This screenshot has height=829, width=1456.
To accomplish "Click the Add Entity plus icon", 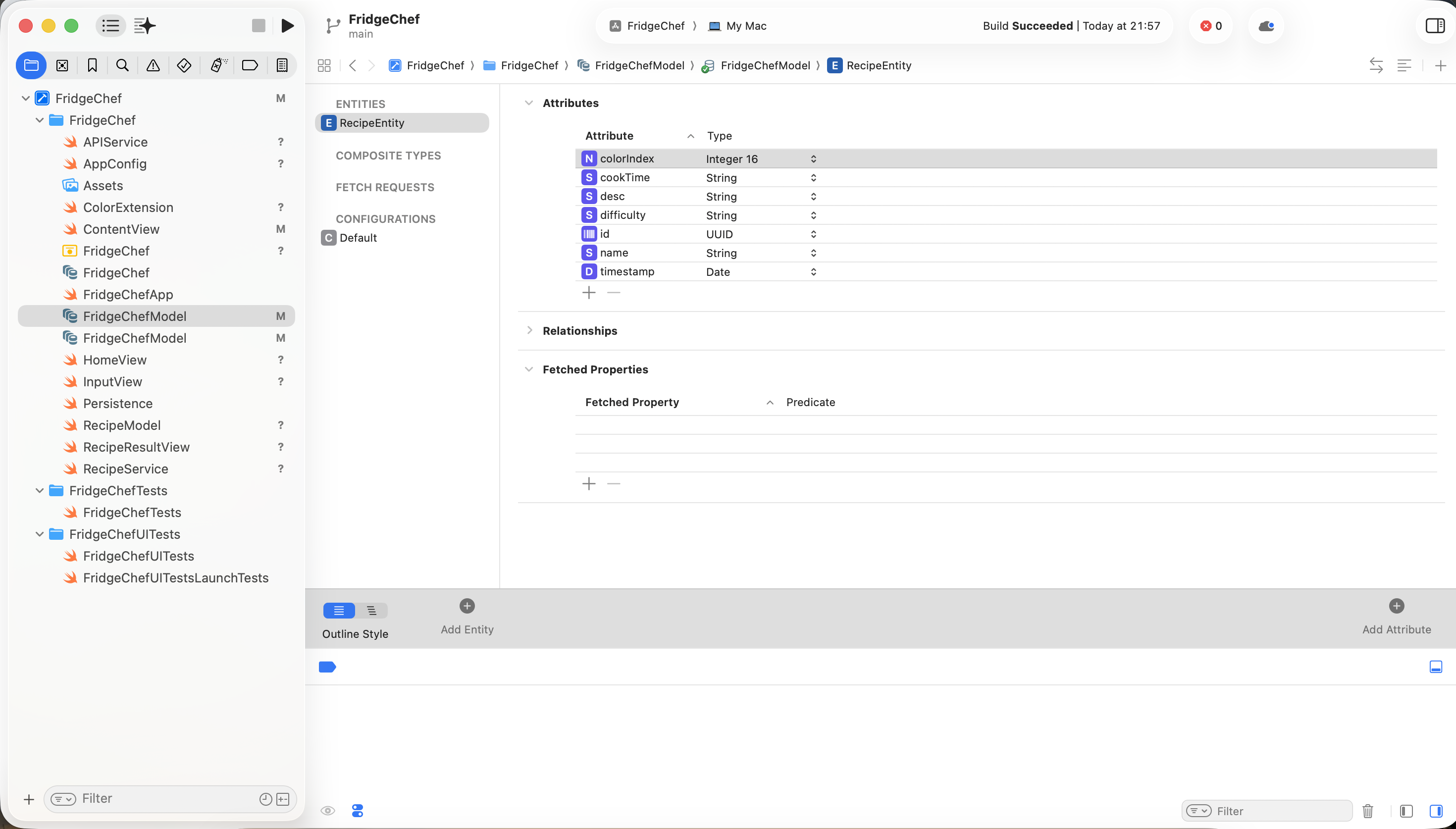I will coord(467,606).
